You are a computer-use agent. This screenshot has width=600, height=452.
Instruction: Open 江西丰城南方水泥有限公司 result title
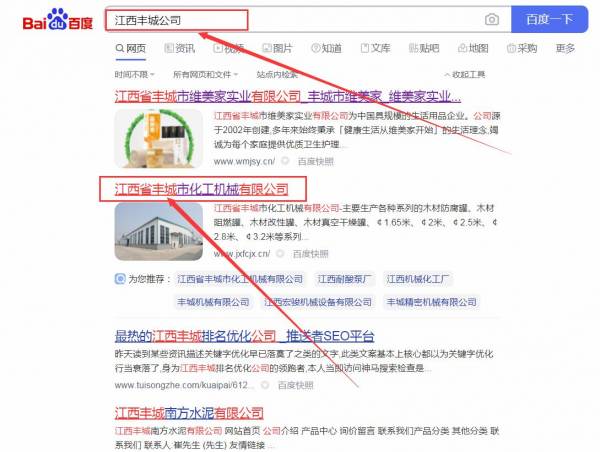click(189, 412)
